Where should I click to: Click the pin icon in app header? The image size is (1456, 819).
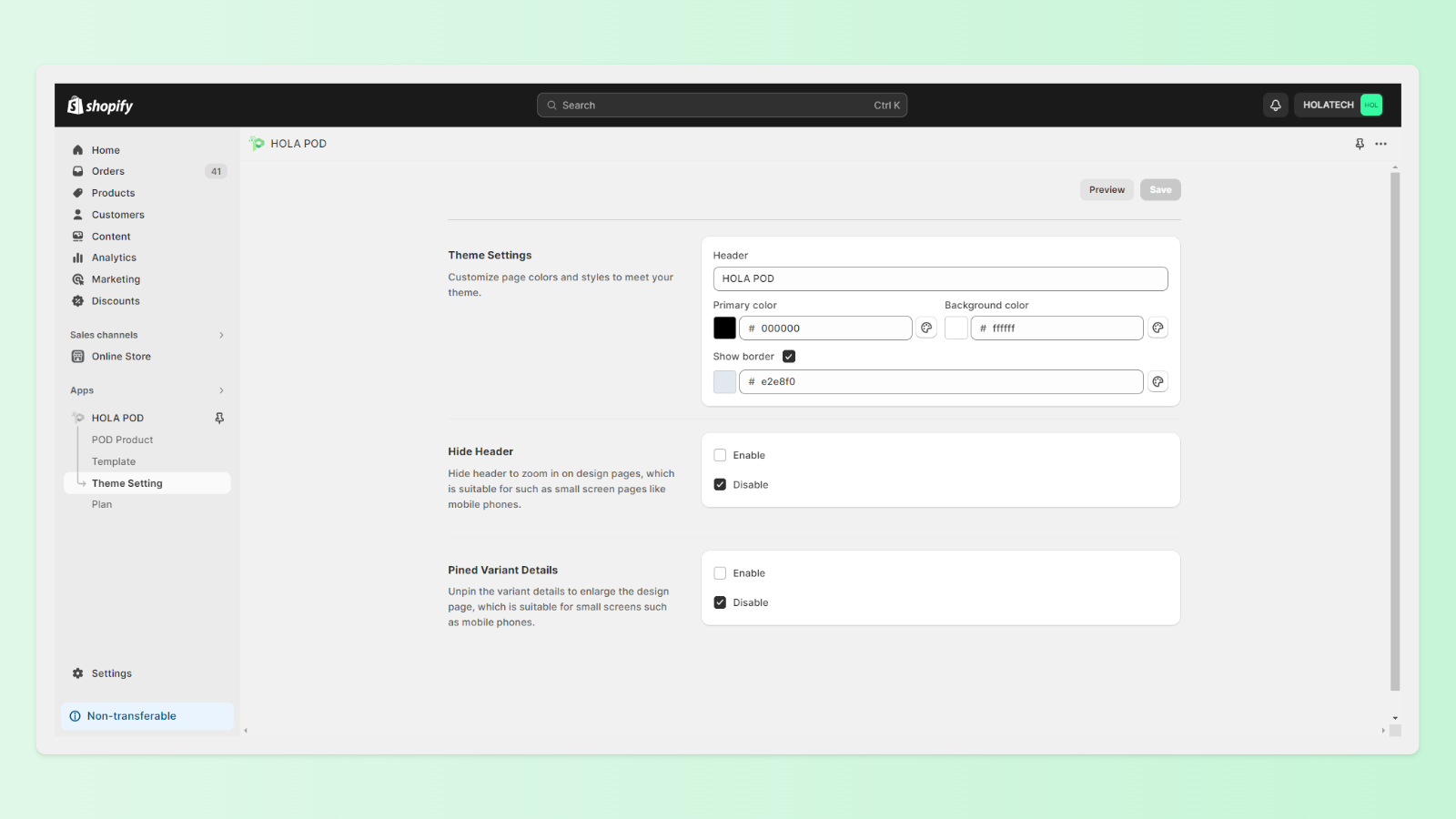click(1360, 144)
